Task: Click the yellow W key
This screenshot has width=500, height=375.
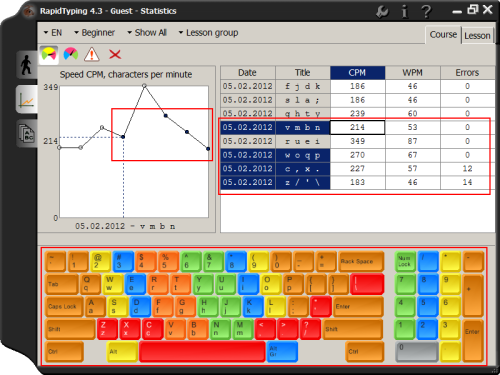Action: [x=113, y=284]
